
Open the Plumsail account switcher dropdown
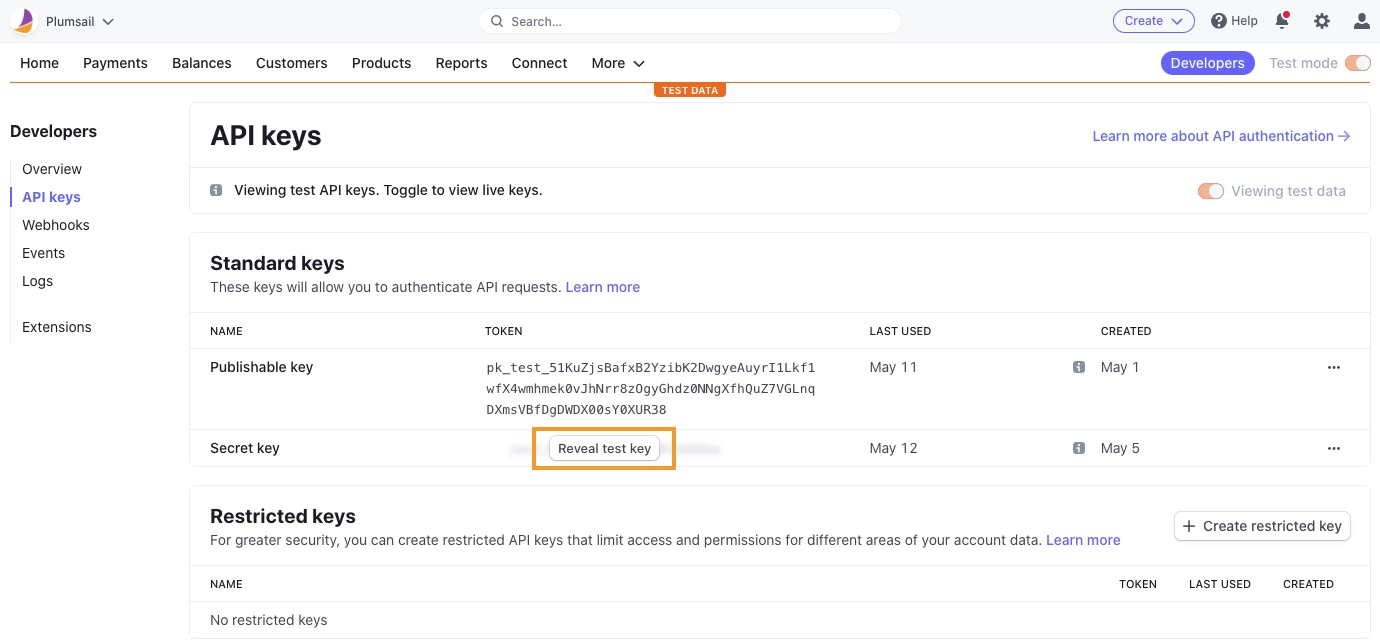coord(79,21)
